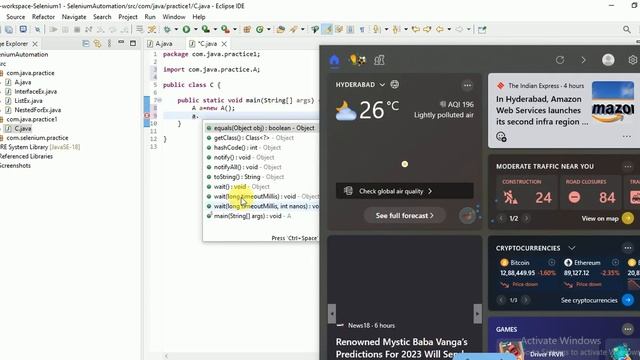Click Collapse All icon in Package Explorer
Viewport: 640px width, 360px height.
86,43
